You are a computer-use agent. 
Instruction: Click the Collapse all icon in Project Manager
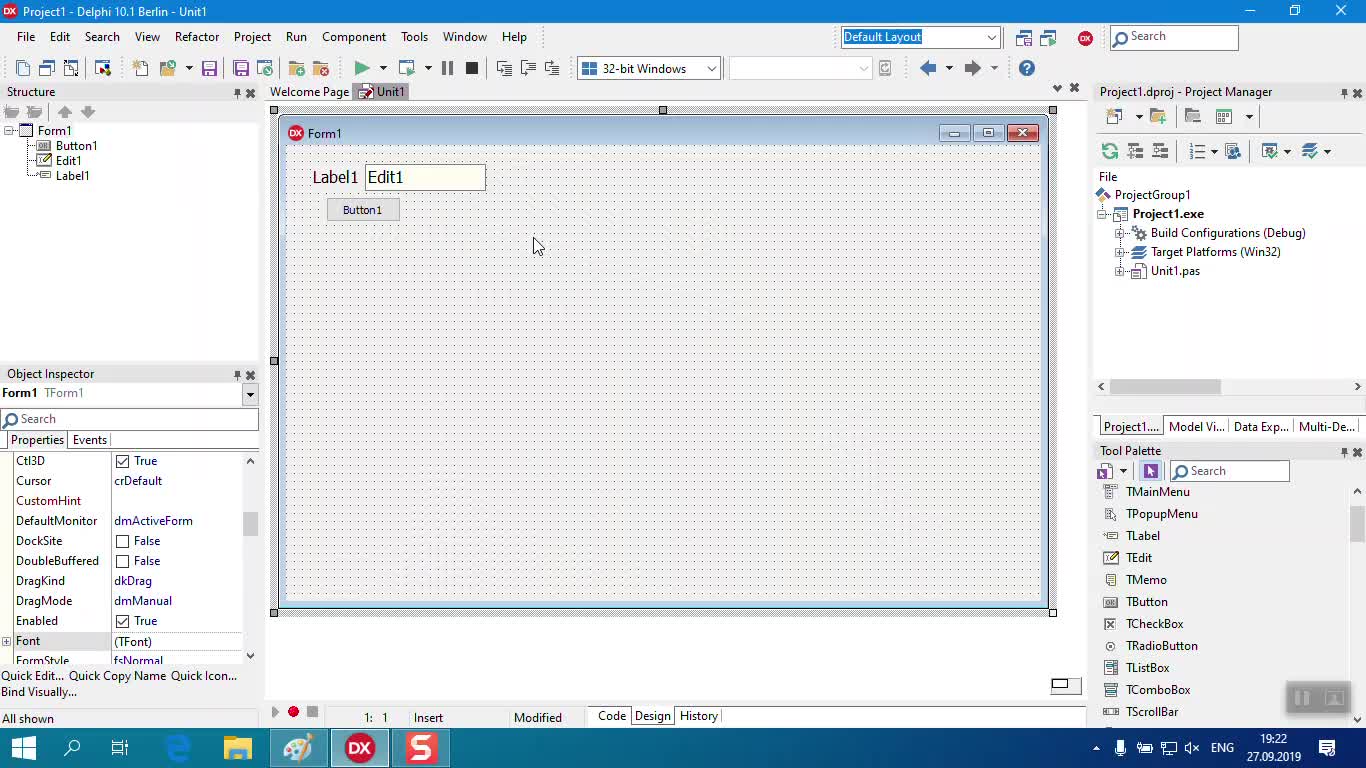[1160, 151]
